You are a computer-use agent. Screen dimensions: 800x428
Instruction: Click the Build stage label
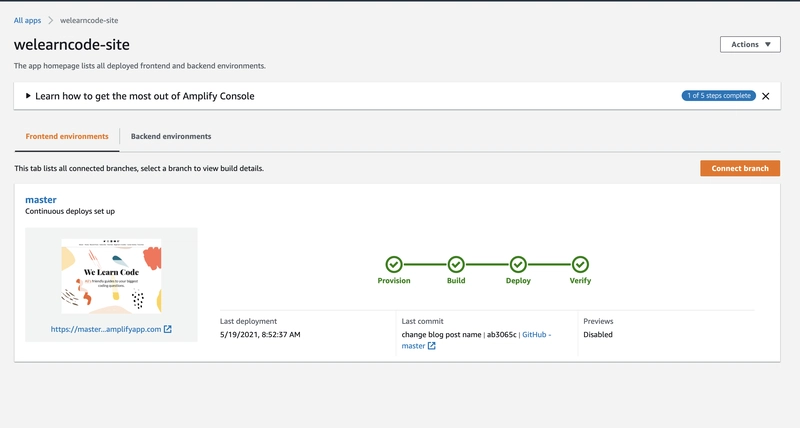[x=456, y=281]
